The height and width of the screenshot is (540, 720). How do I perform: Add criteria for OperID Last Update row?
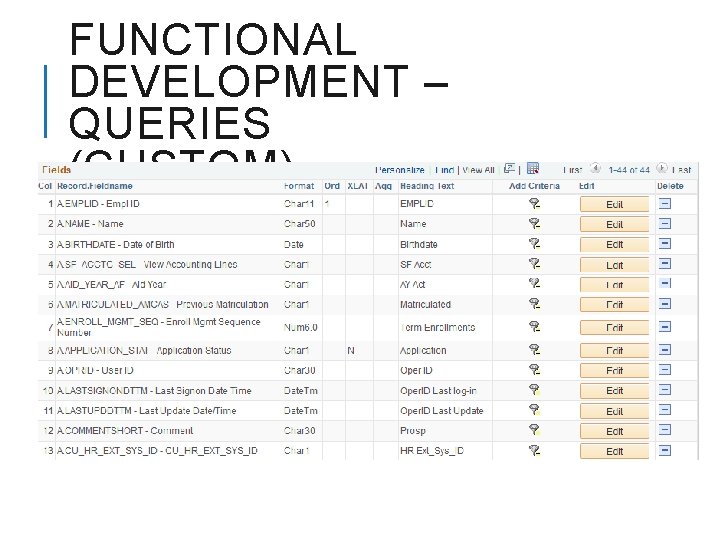534,410
